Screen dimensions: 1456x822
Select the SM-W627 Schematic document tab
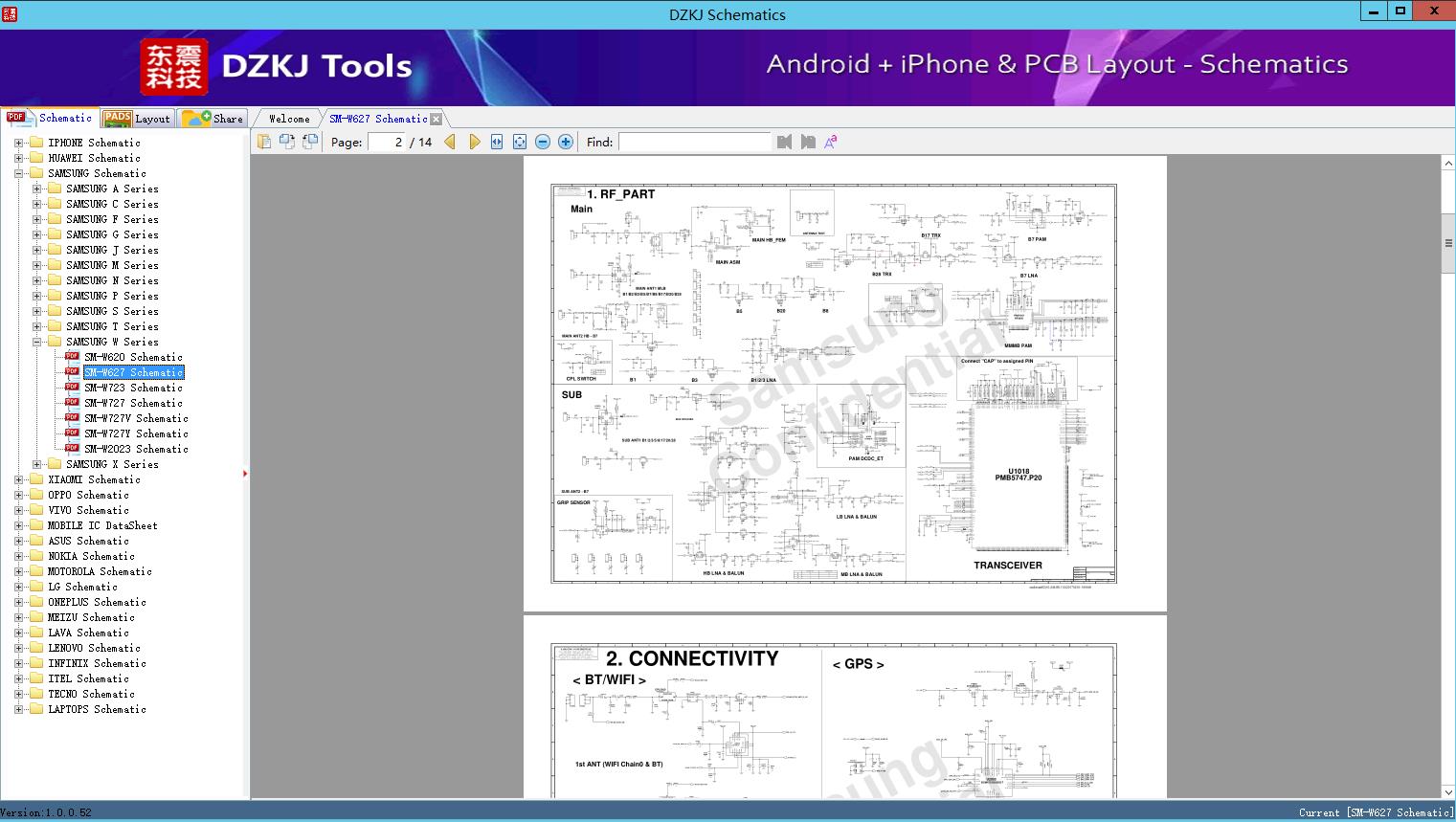(x=379, y=119)
